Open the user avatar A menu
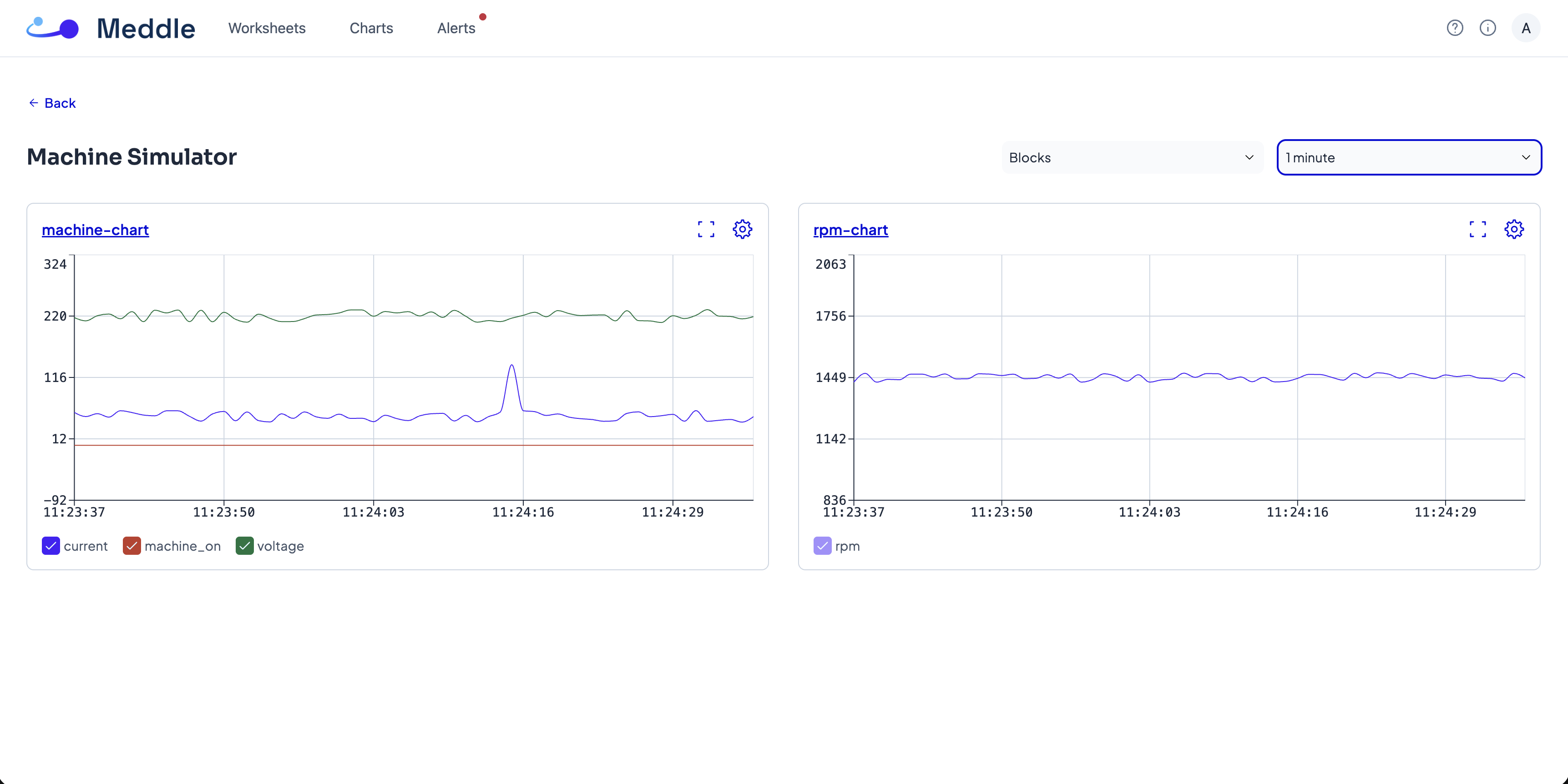1568x784 pixels. point(1525,28)
